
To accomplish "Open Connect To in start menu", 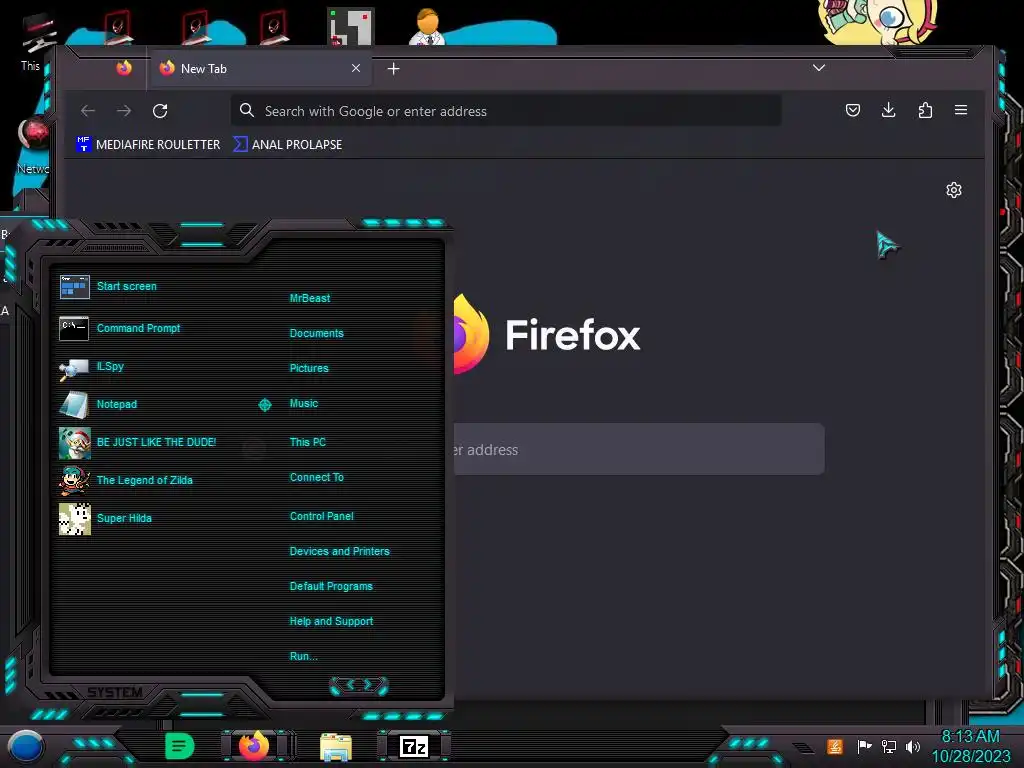I will (316, 477).
